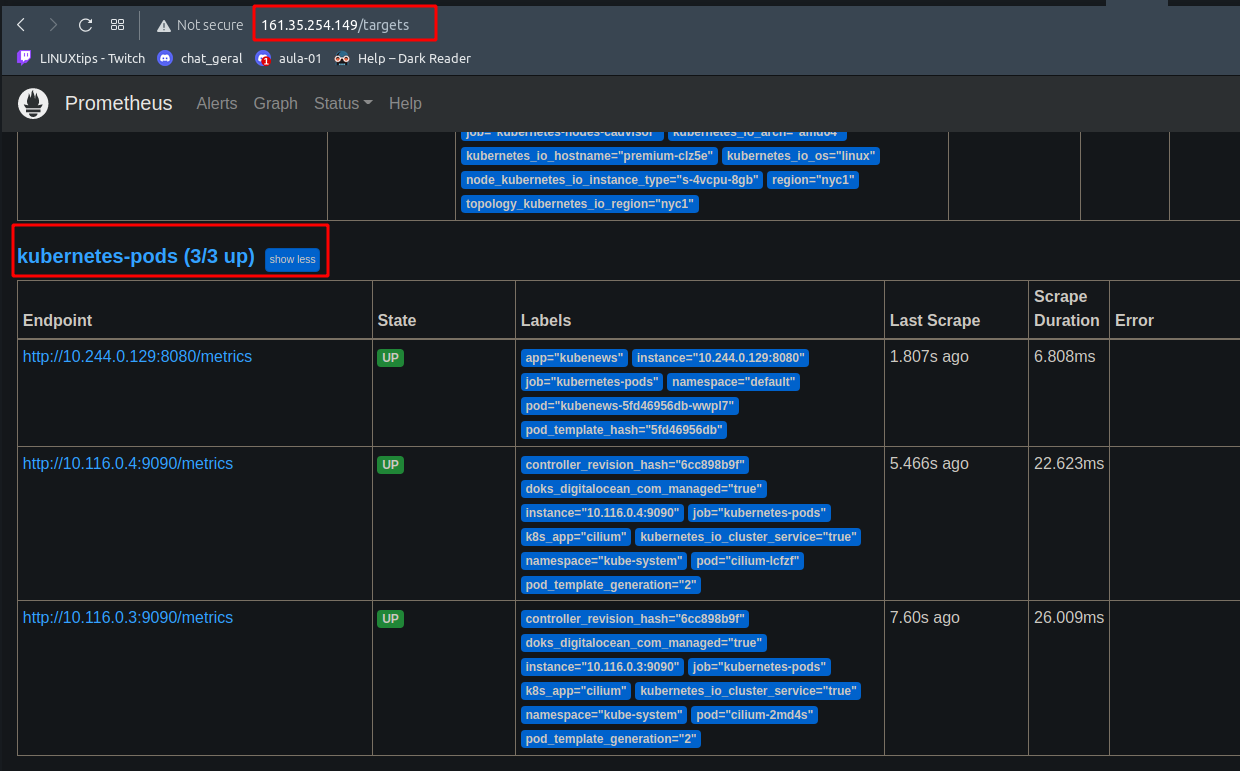
Task: Click the pod="cilium-2md4s" label
Action: coord(754,715)
